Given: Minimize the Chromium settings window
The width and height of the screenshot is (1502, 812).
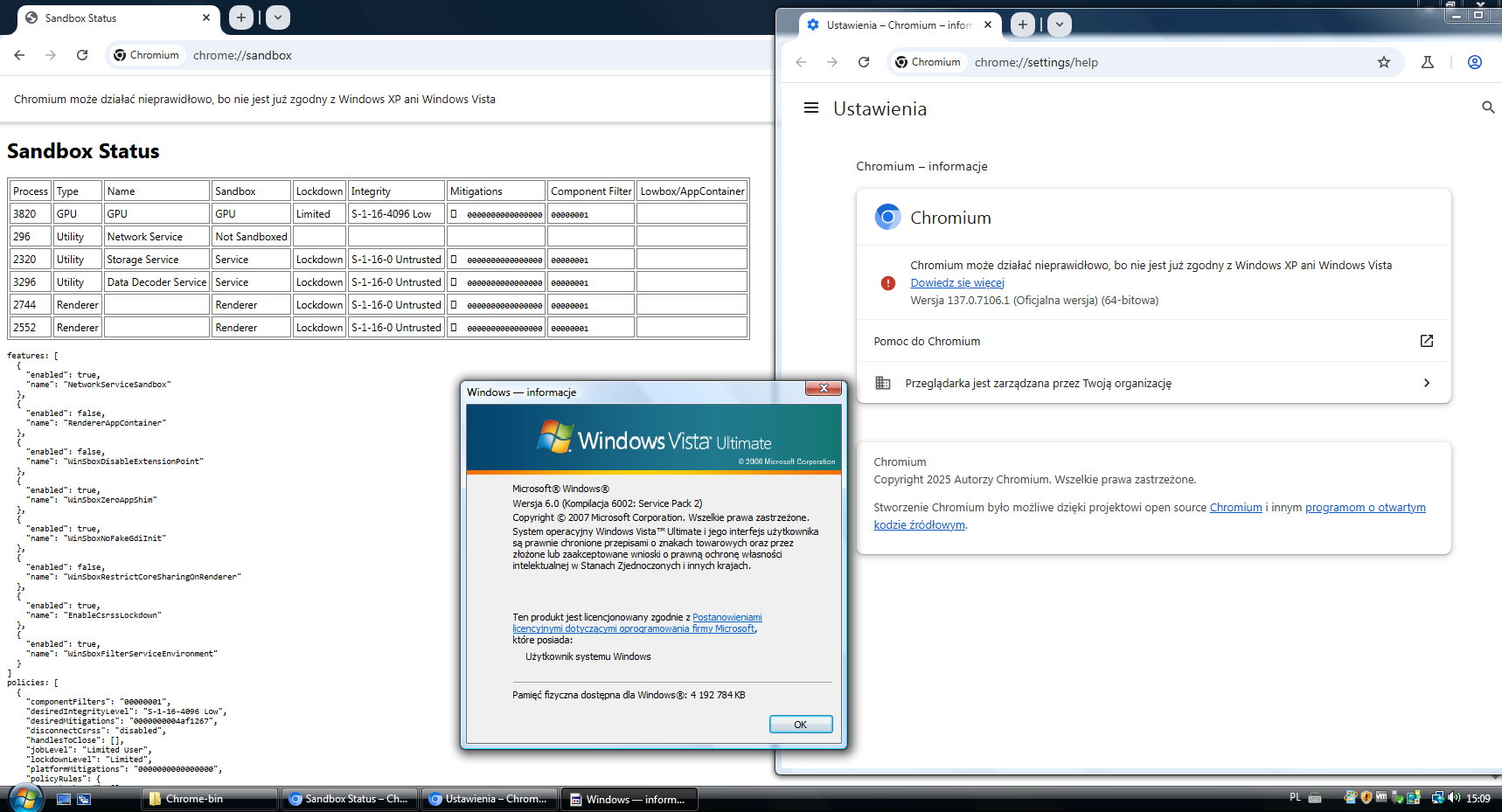Looking at the screenshot, I should [1456, 14].
